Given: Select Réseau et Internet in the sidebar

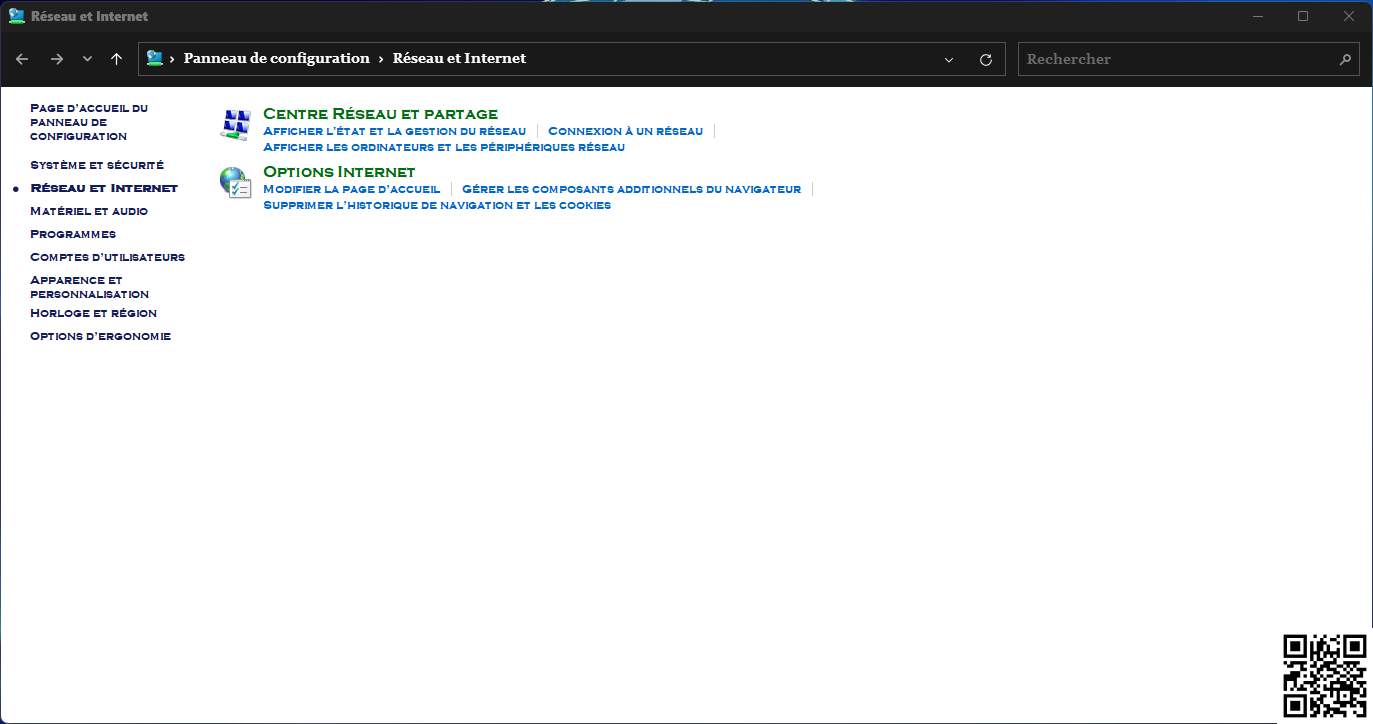Looking at the screenshot, I should [x=104, y=188].
